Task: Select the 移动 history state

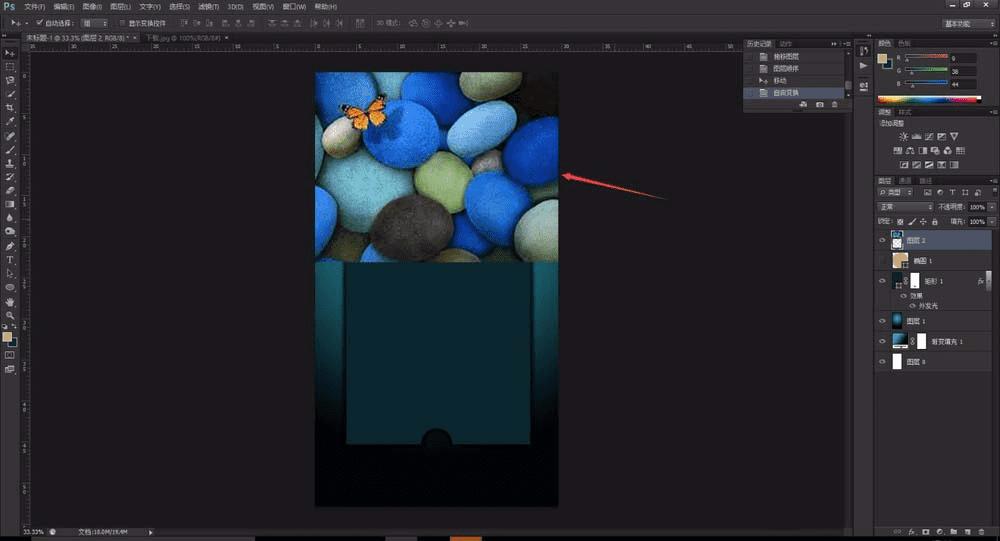Action: pyautogui.click(x=782, y=80)
